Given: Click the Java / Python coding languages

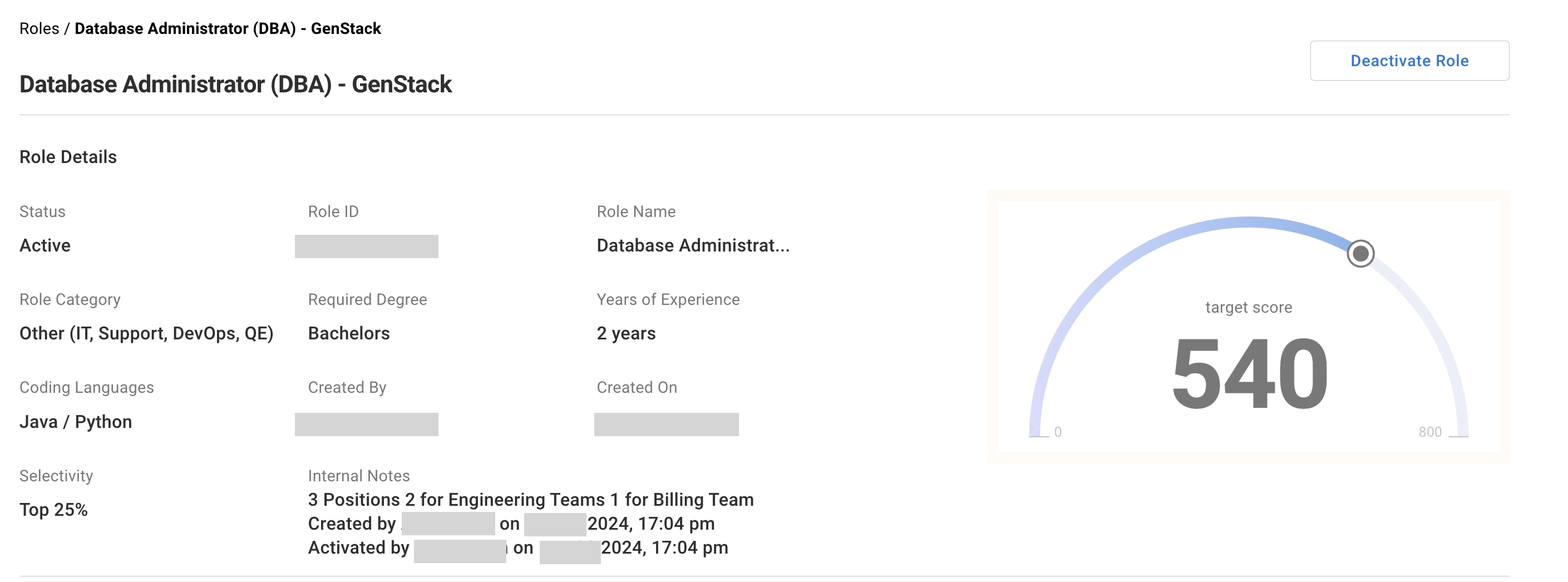Looking at the screenshot, I should click(x=76, y=422).
